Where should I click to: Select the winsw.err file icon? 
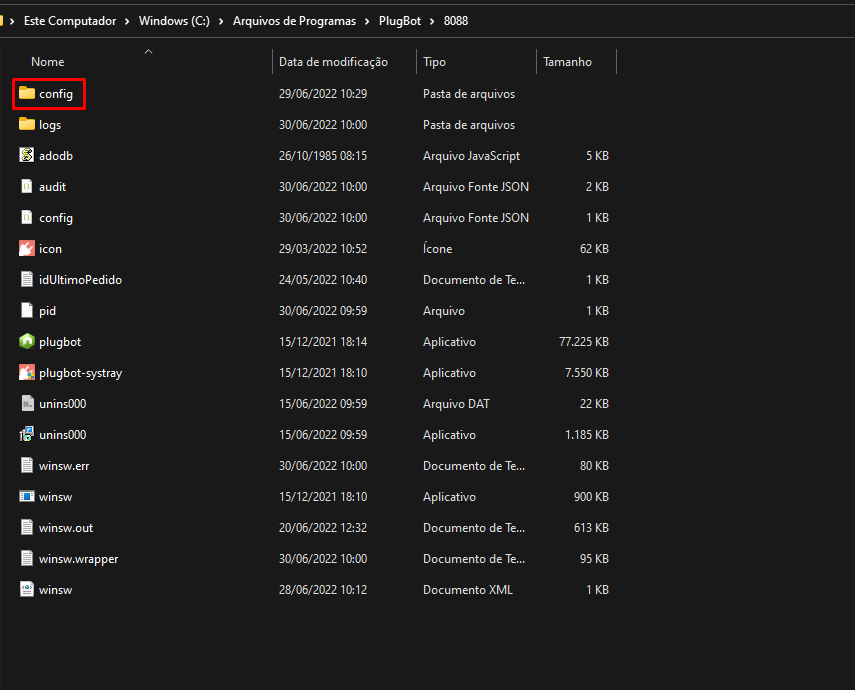27,465
